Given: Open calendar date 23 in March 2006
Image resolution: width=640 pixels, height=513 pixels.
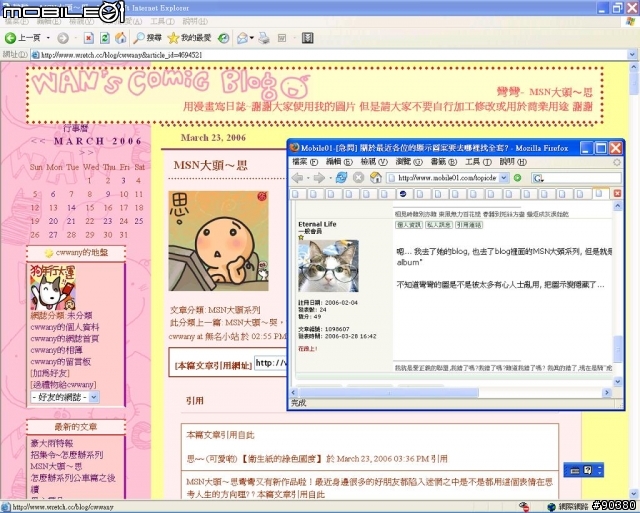Looking at the screenshot, I should (108, 221).
